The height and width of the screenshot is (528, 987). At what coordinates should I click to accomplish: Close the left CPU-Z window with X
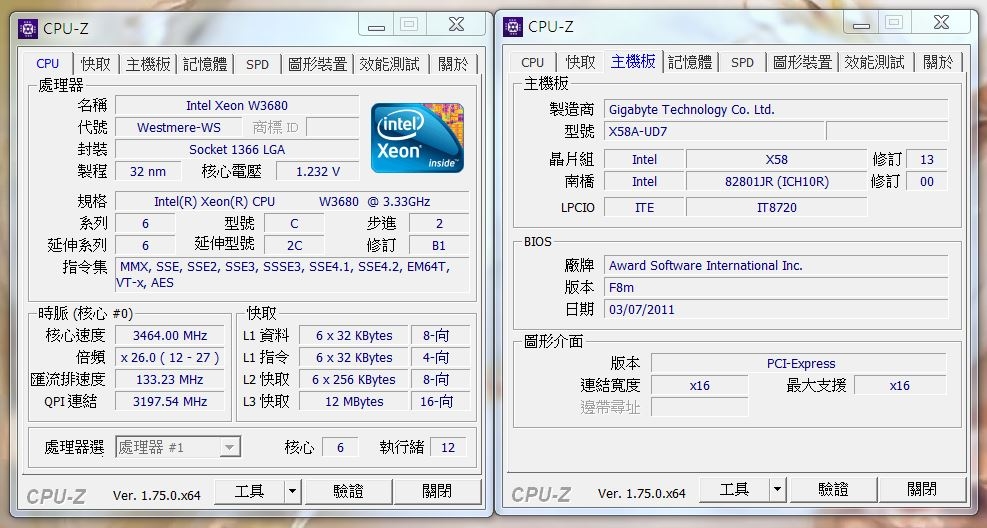[456, 25]
